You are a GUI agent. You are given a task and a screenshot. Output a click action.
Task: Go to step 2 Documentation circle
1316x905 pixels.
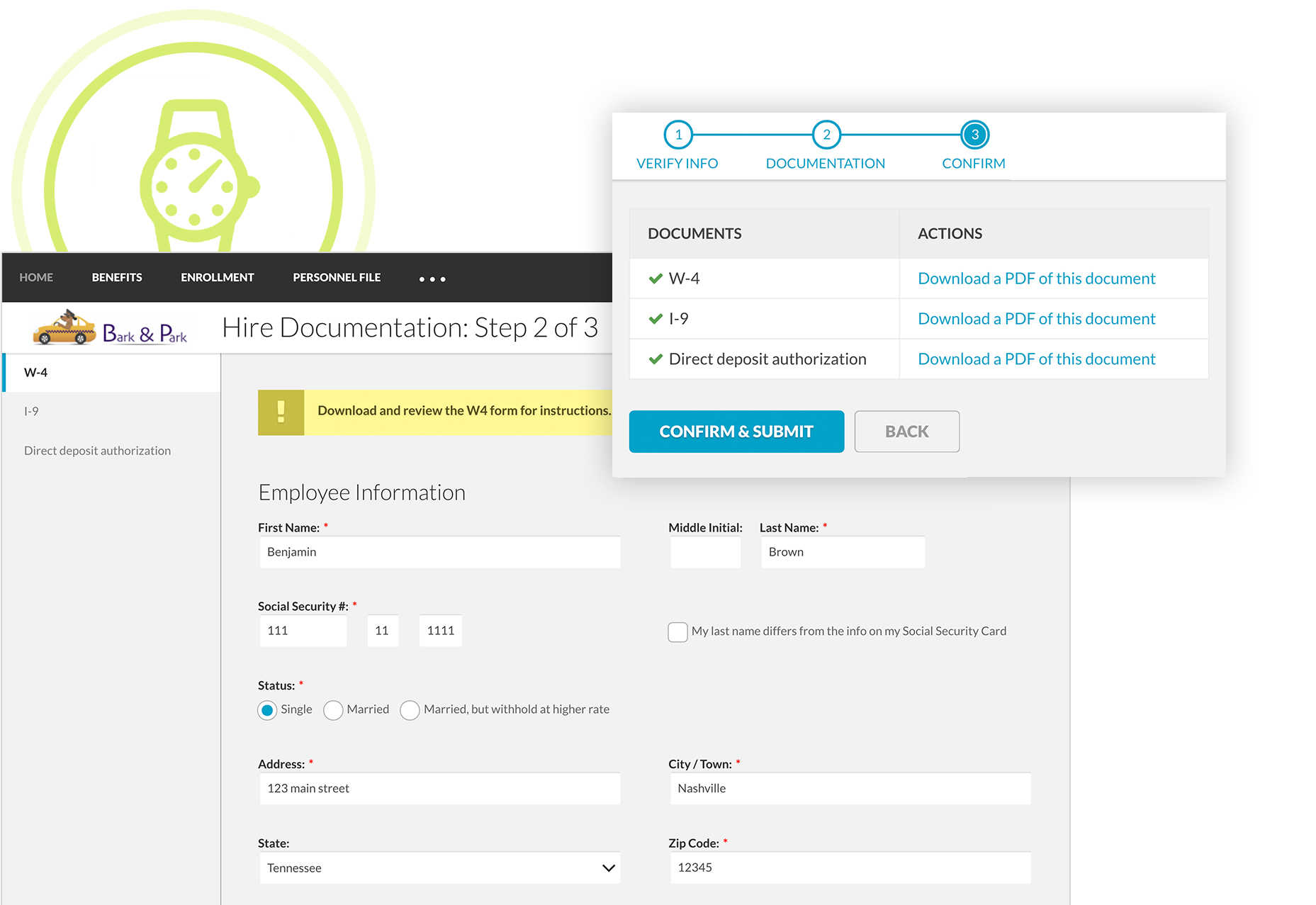826,135
